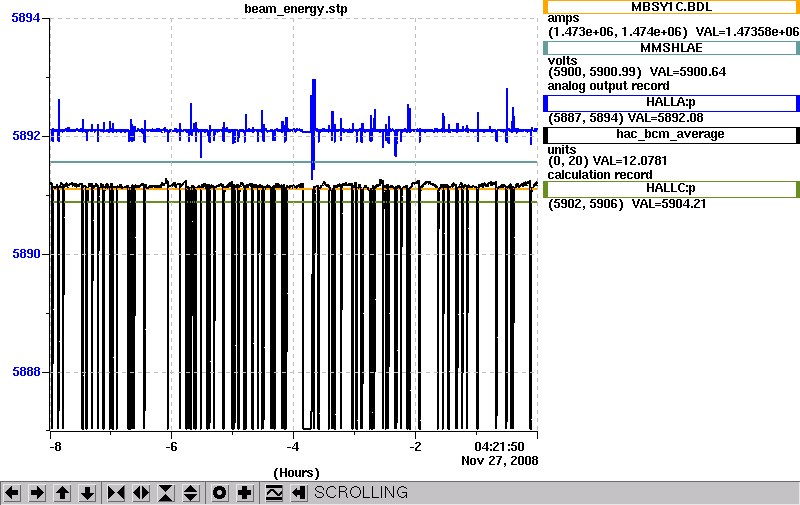The image size is (800, 505).
Task: Open the graph display mode icon
Action: point(274,493)
